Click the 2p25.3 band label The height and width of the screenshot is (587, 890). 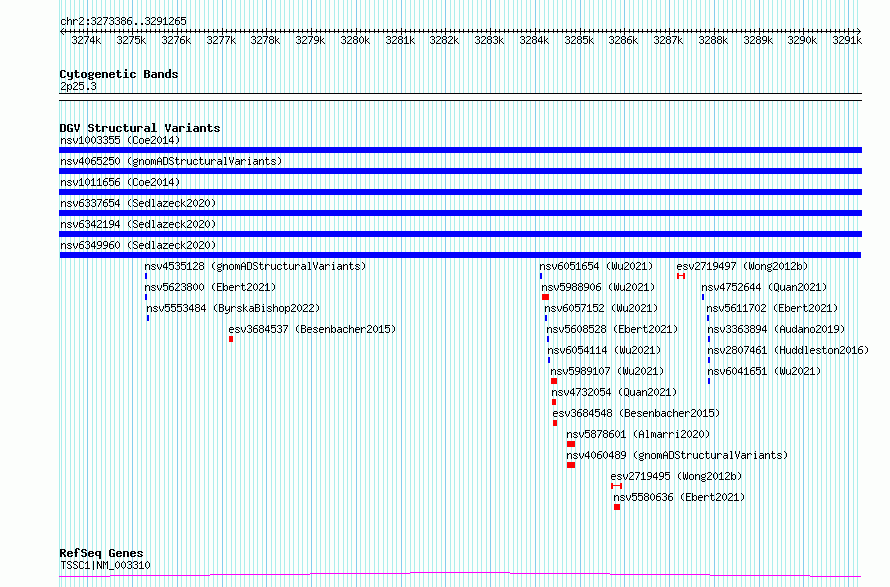pos(78,86)
